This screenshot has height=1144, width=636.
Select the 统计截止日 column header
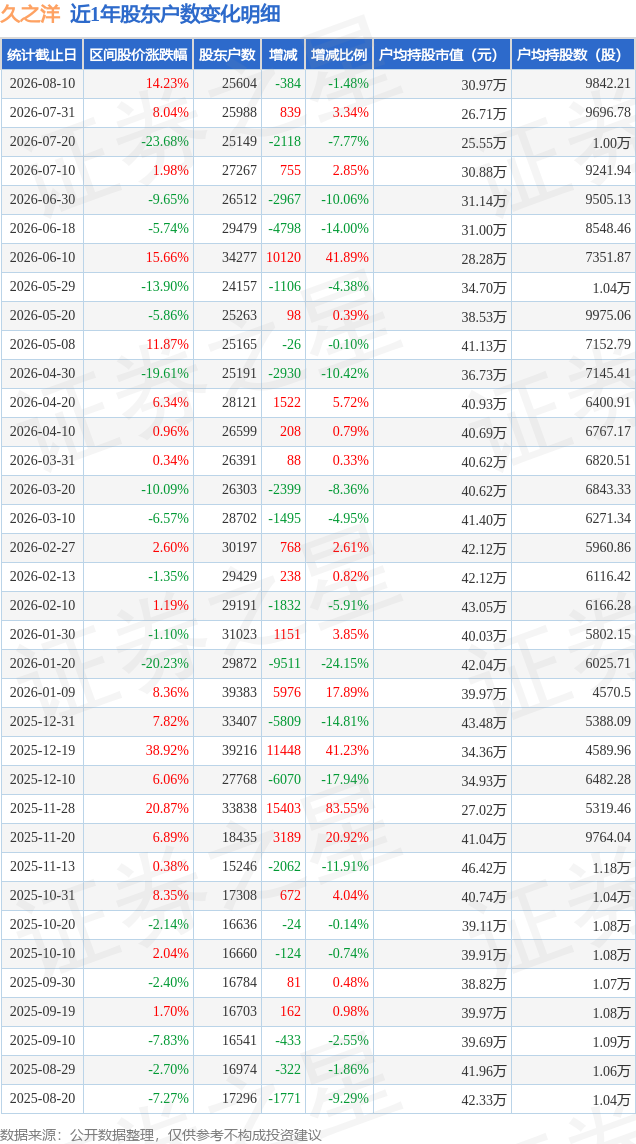pos(42,55)
